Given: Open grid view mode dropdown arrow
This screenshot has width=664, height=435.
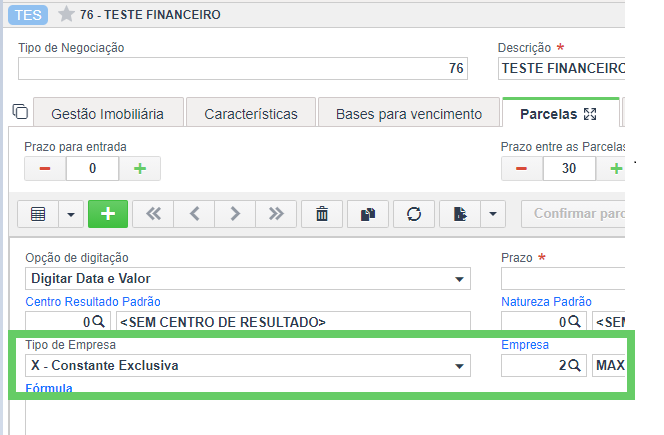Looking at the screenshot, I should click(x=70, y=213).
